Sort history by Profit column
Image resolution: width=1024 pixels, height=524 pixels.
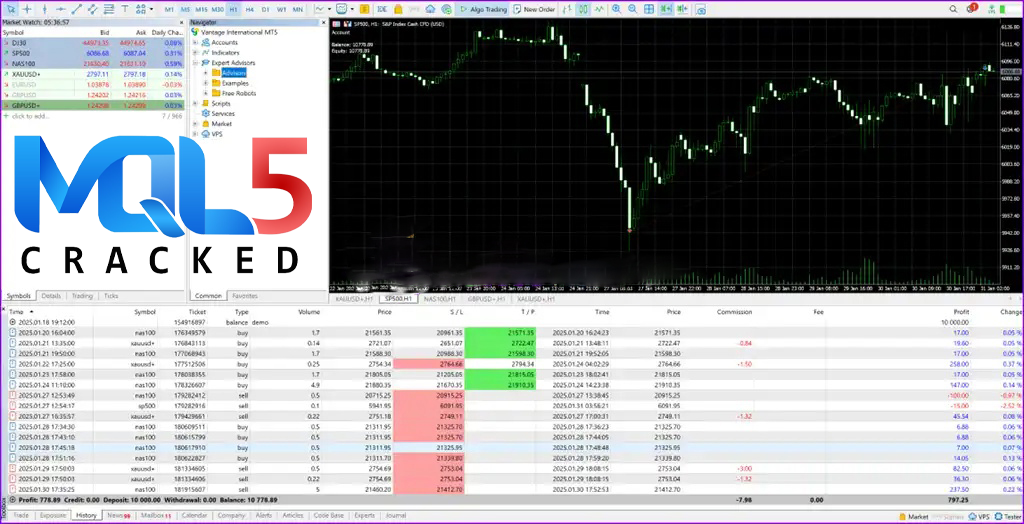[961, 312]
